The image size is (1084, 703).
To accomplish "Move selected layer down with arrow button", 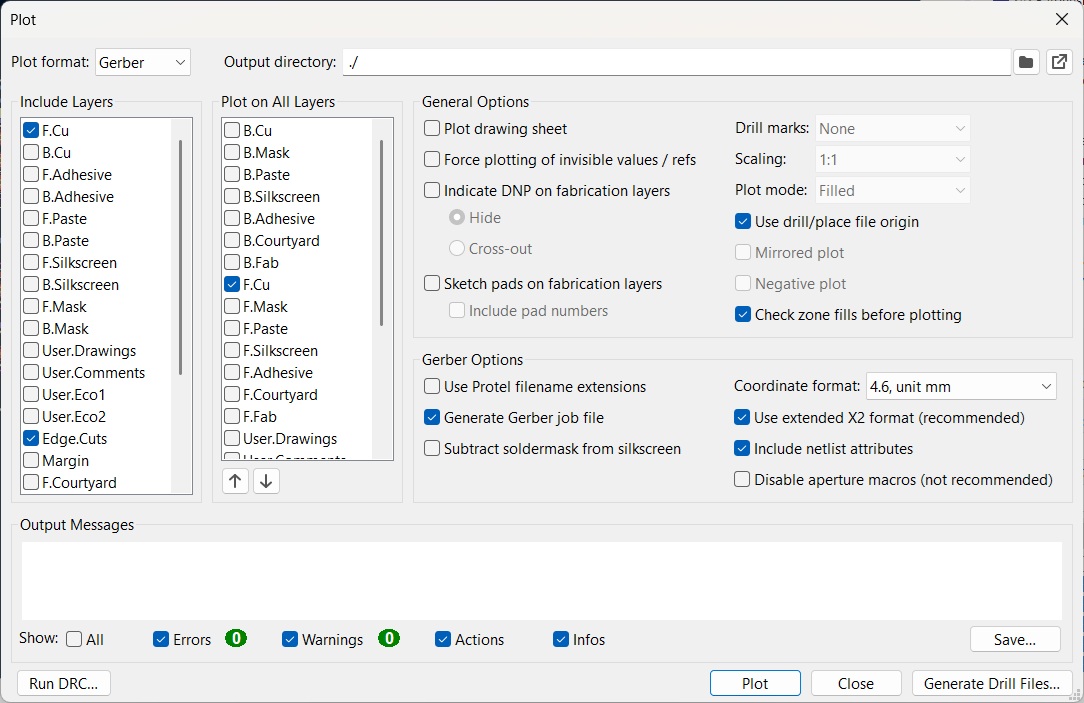I will (x=266, y=481).
